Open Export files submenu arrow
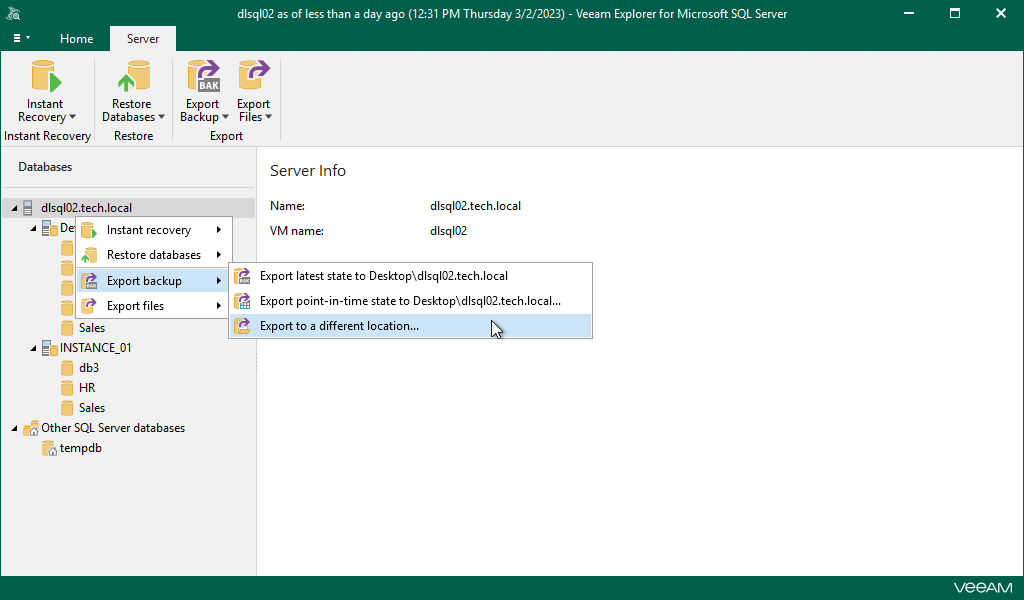 coord(219,306)
